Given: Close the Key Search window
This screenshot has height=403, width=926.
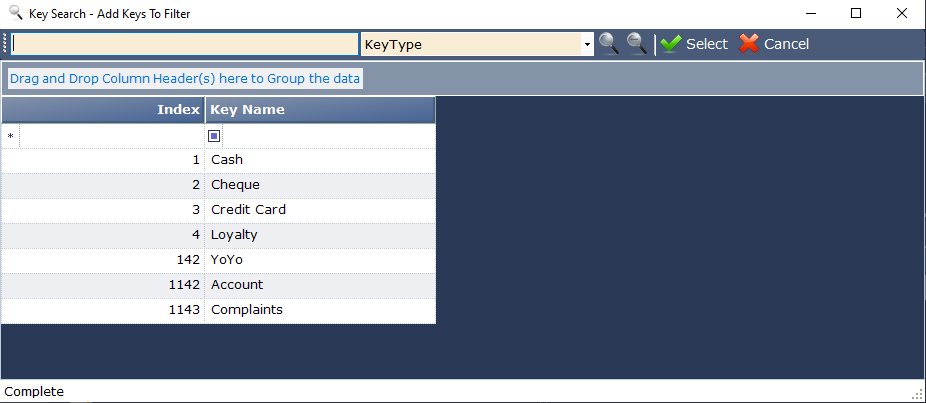Looking at the screenshot, I should point(902,13).
